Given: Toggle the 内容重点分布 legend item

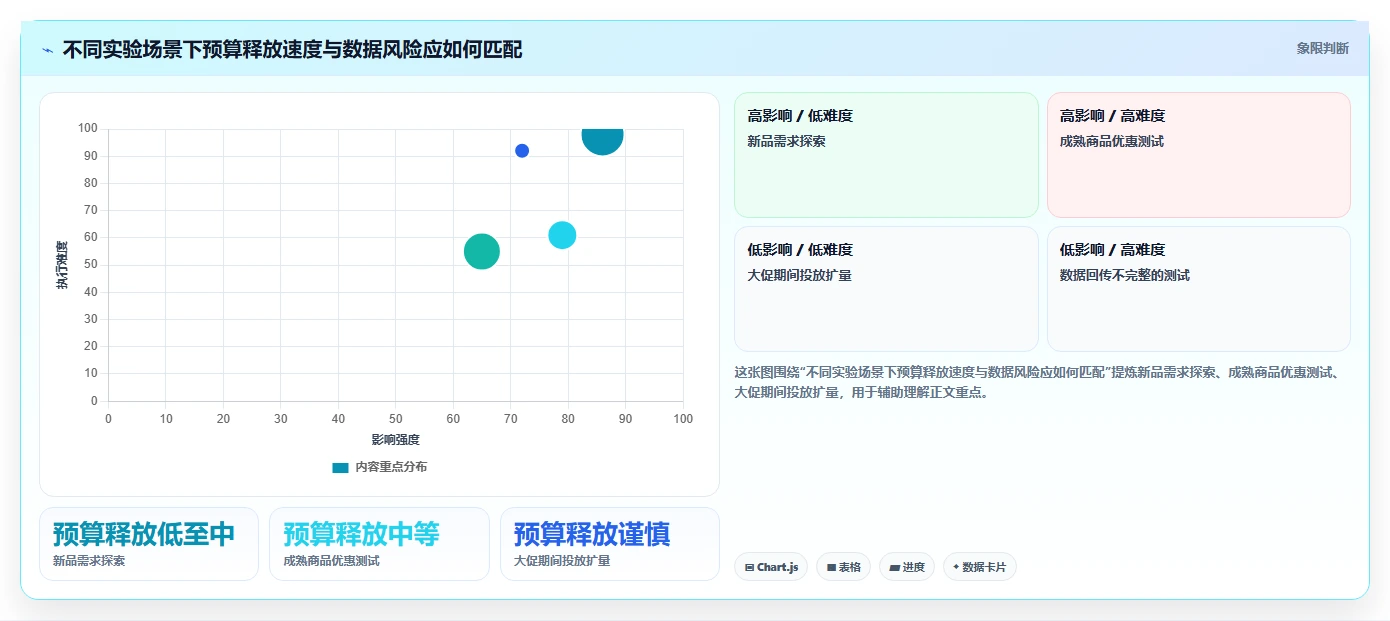Looking at the screenshot, I should coord(380,467).
